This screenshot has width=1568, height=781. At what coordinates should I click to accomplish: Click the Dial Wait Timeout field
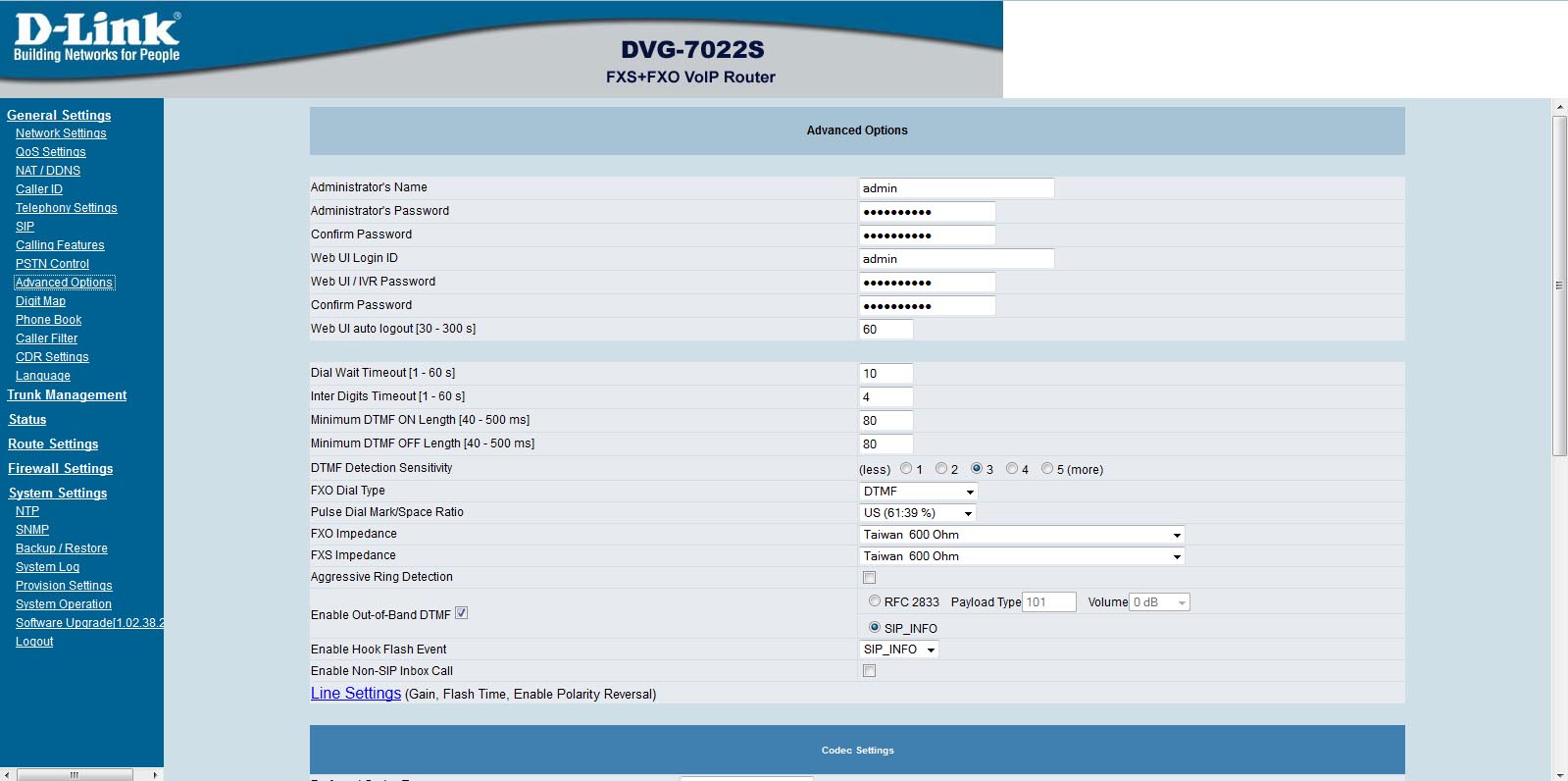(885, 374)
